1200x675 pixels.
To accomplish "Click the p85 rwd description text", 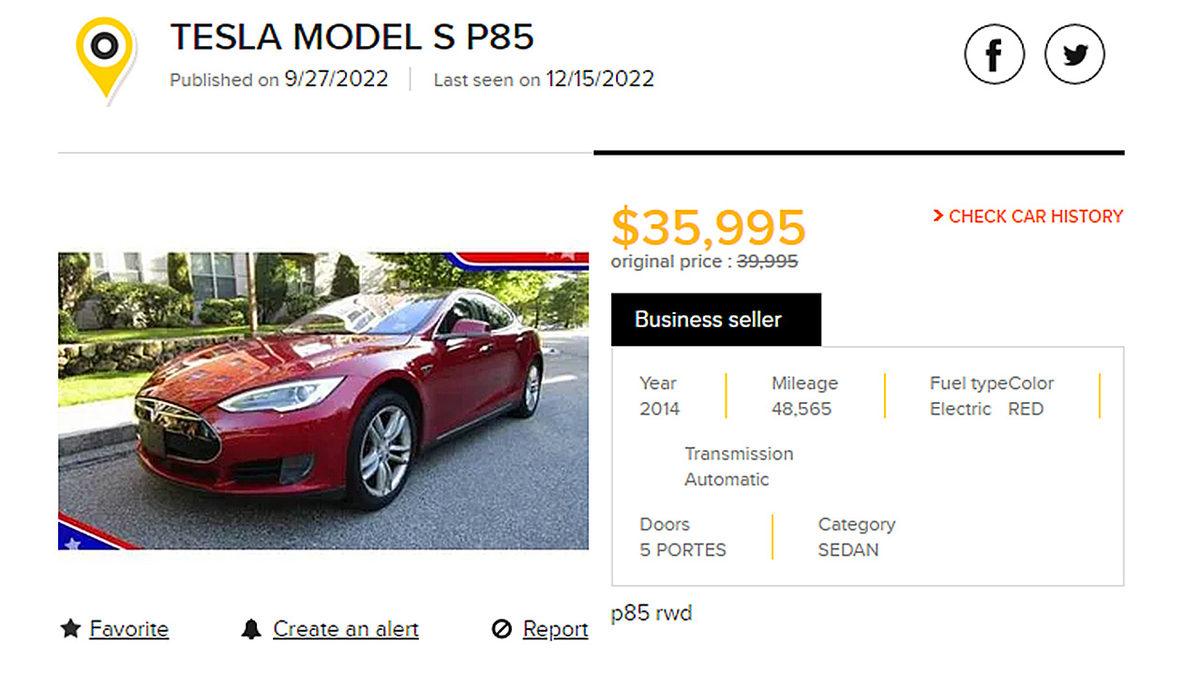I will pyautogui.click(x=651, y=613).
